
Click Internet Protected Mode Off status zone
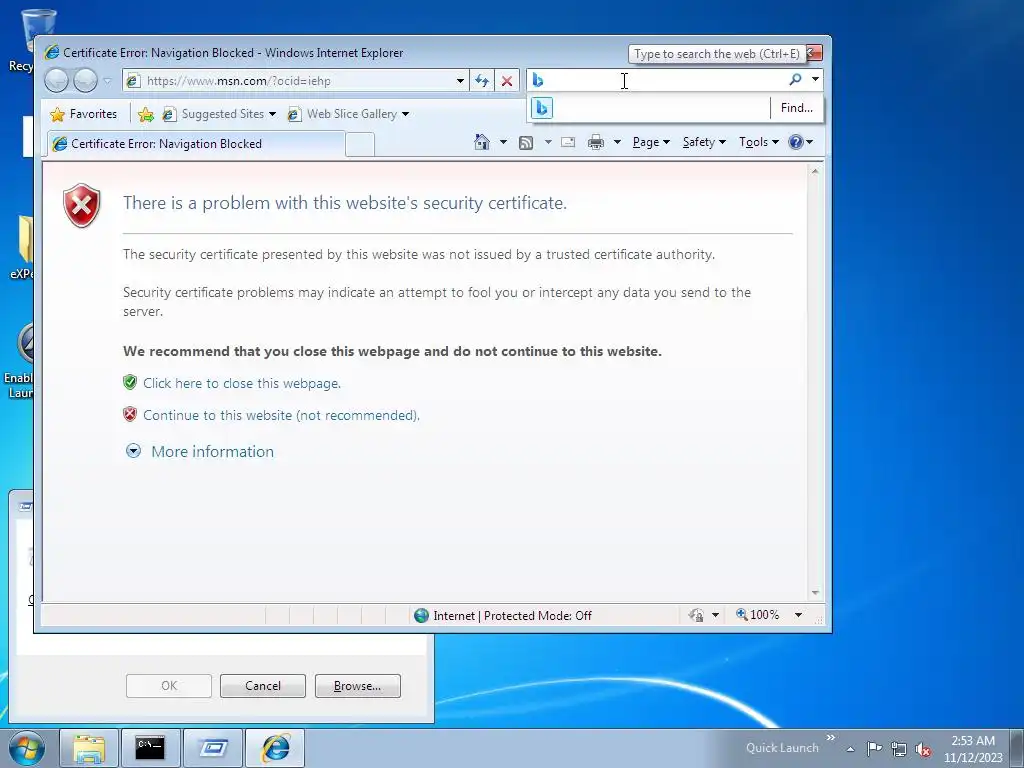tap(503, 615)
